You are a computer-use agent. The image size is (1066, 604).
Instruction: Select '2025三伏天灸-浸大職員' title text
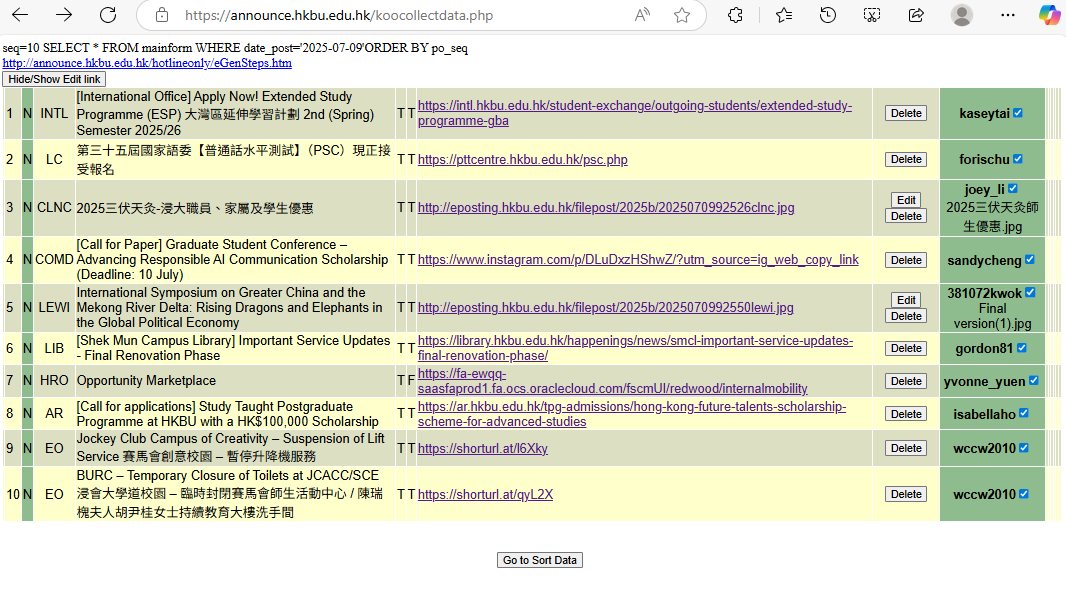pyautogui.click(x=194, y=207)
